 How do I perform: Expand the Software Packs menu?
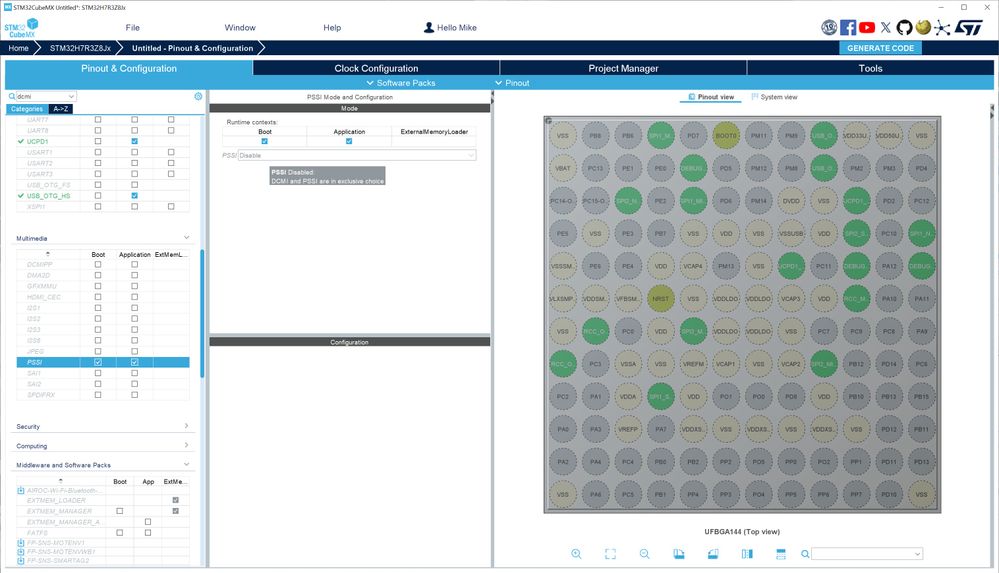[401, 83]
